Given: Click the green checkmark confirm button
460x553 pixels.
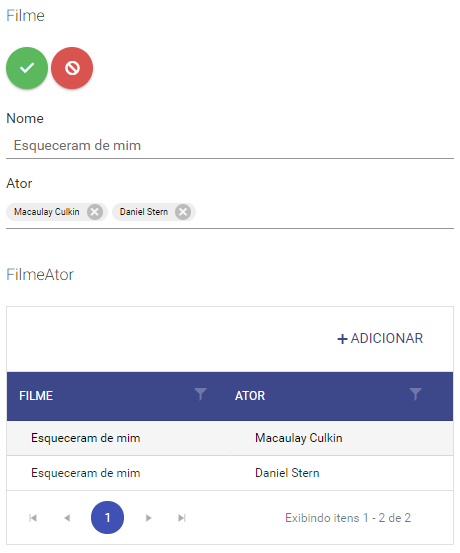Looking at the screenshot, I should coord(27,68).
